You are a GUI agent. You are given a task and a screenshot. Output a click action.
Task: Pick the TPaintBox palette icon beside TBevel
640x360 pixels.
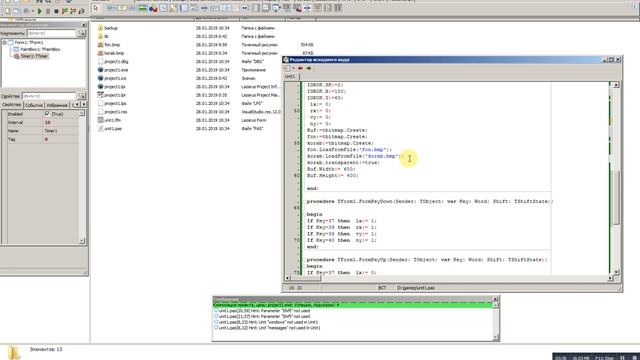click(x=173, y=8)
